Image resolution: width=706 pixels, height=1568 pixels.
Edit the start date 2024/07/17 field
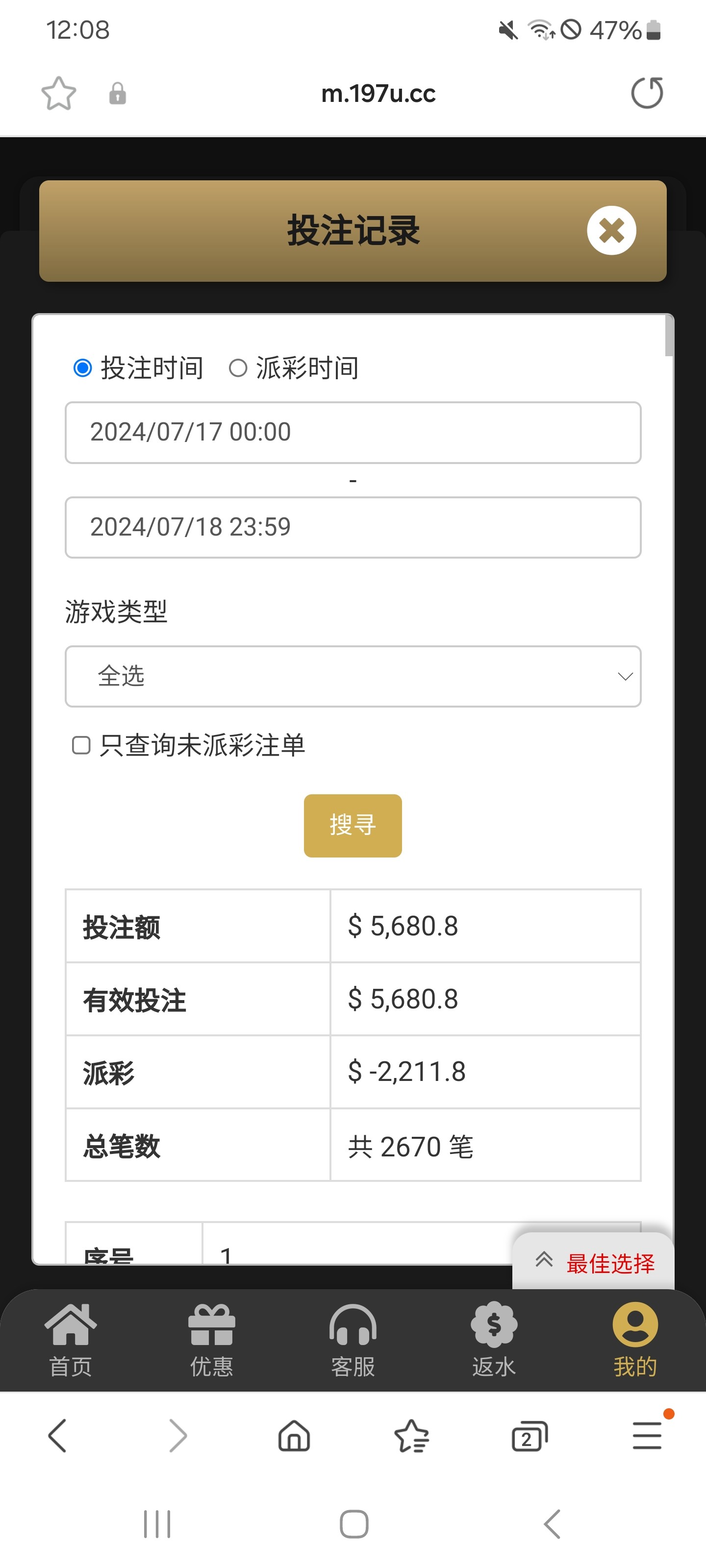(x=353, y=432)
